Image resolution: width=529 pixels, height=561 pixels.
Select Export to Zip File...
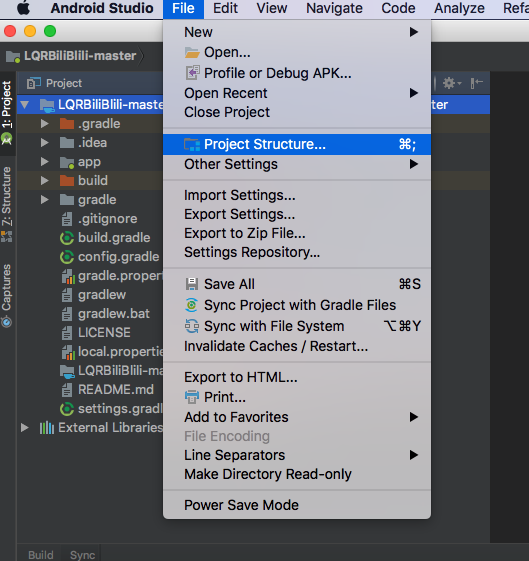297,233
